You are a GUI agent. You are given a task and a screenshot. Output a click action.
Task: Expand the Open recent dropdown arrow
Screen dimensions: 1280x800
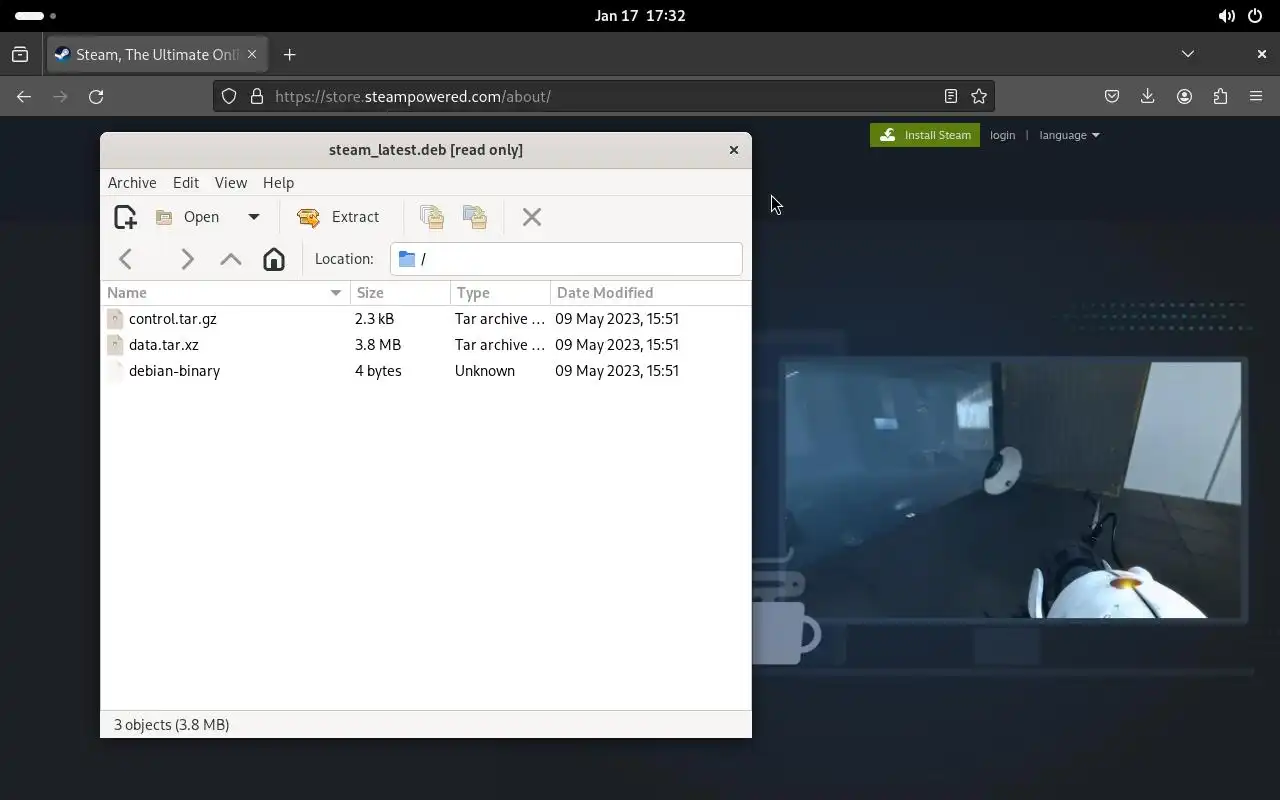click(x=254, y=217)
